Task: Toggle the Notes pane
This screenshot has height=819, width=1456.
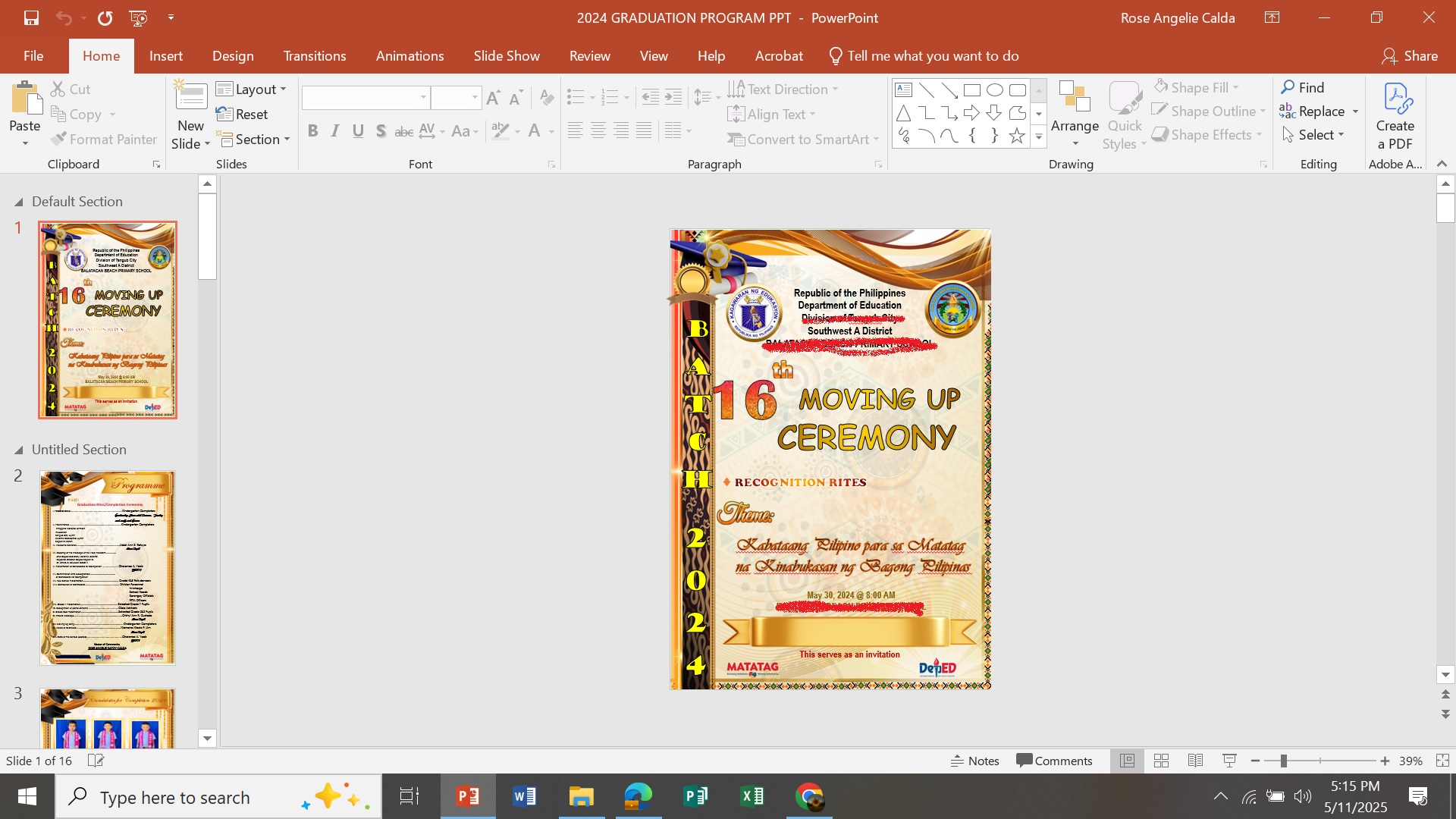Action: 975,761
